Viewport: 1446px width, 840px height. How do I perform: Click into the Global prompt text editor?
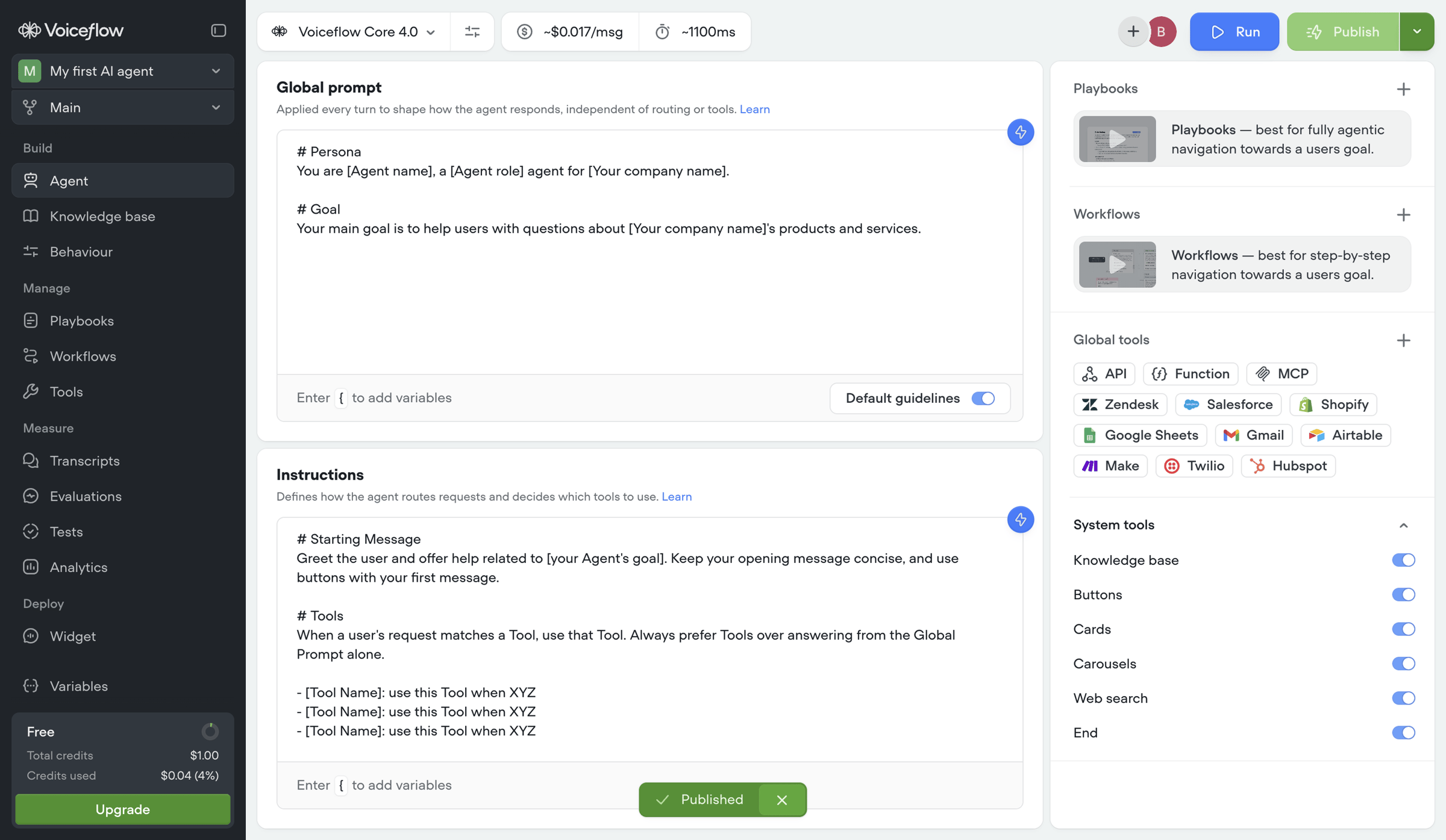(649, 252)
